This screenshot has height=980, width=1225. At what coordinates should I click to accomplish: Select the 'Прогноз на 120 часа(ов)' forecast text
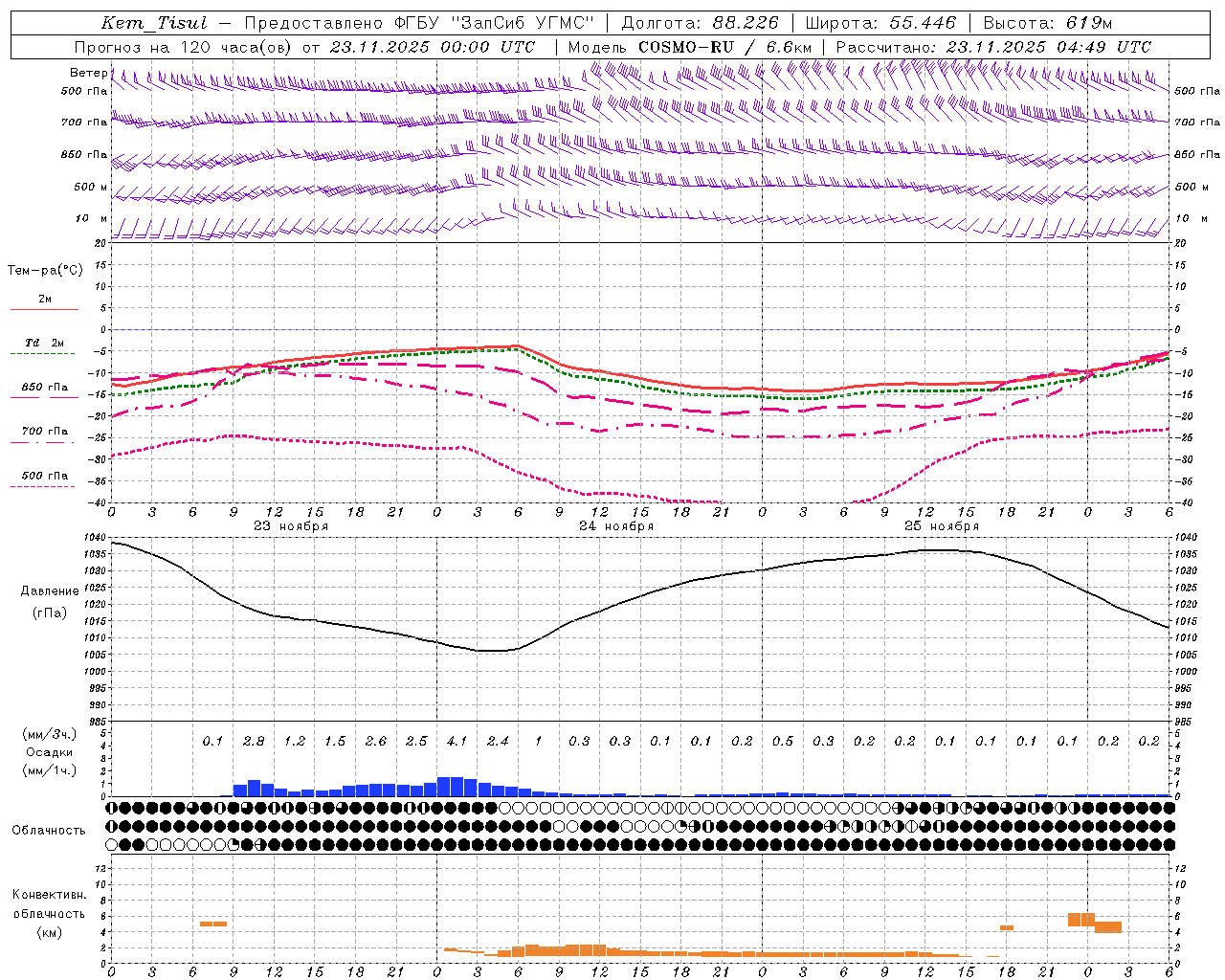(184, 47)
